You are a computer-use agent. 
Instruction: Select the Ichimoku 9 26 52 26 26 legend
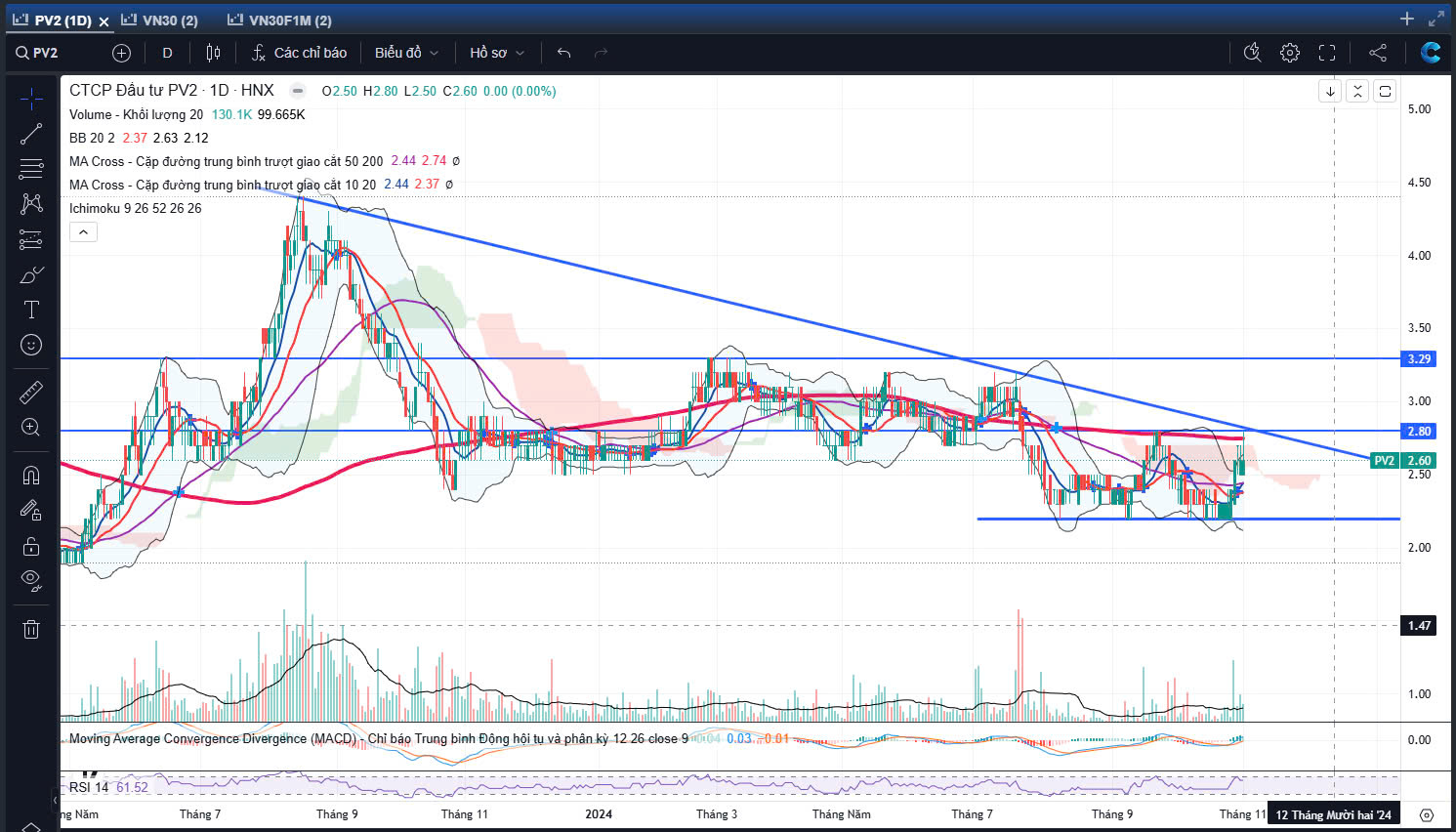point(136,208)
